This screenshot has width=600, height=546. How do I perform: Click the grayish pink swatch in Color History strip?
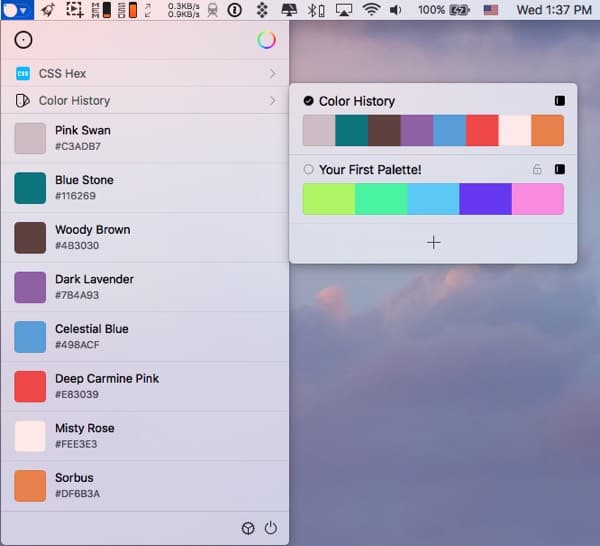coord(319,130)
